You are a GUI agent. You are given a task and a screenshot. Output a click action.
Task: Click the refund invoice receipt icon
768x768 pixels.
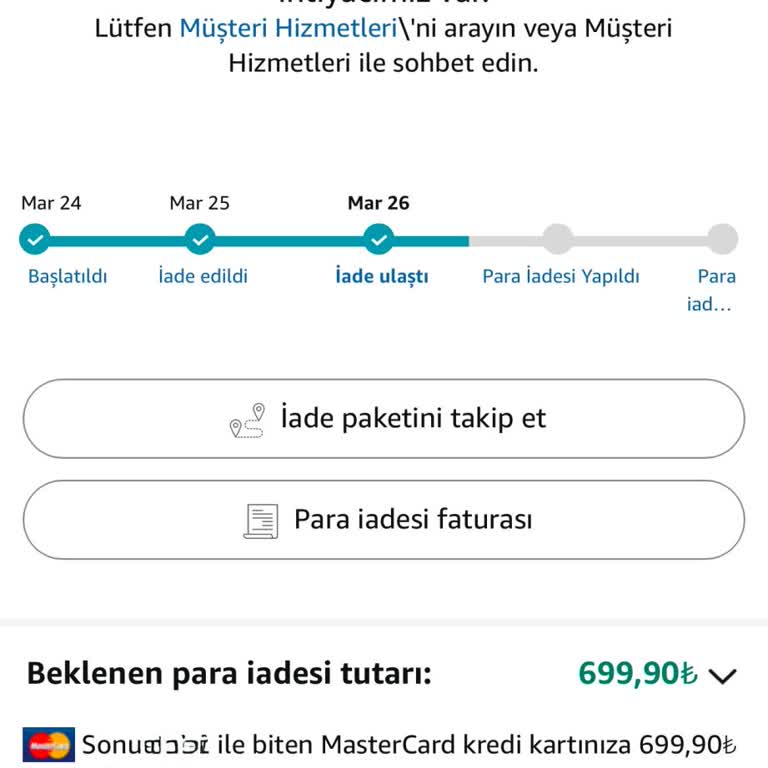[261, 520]
